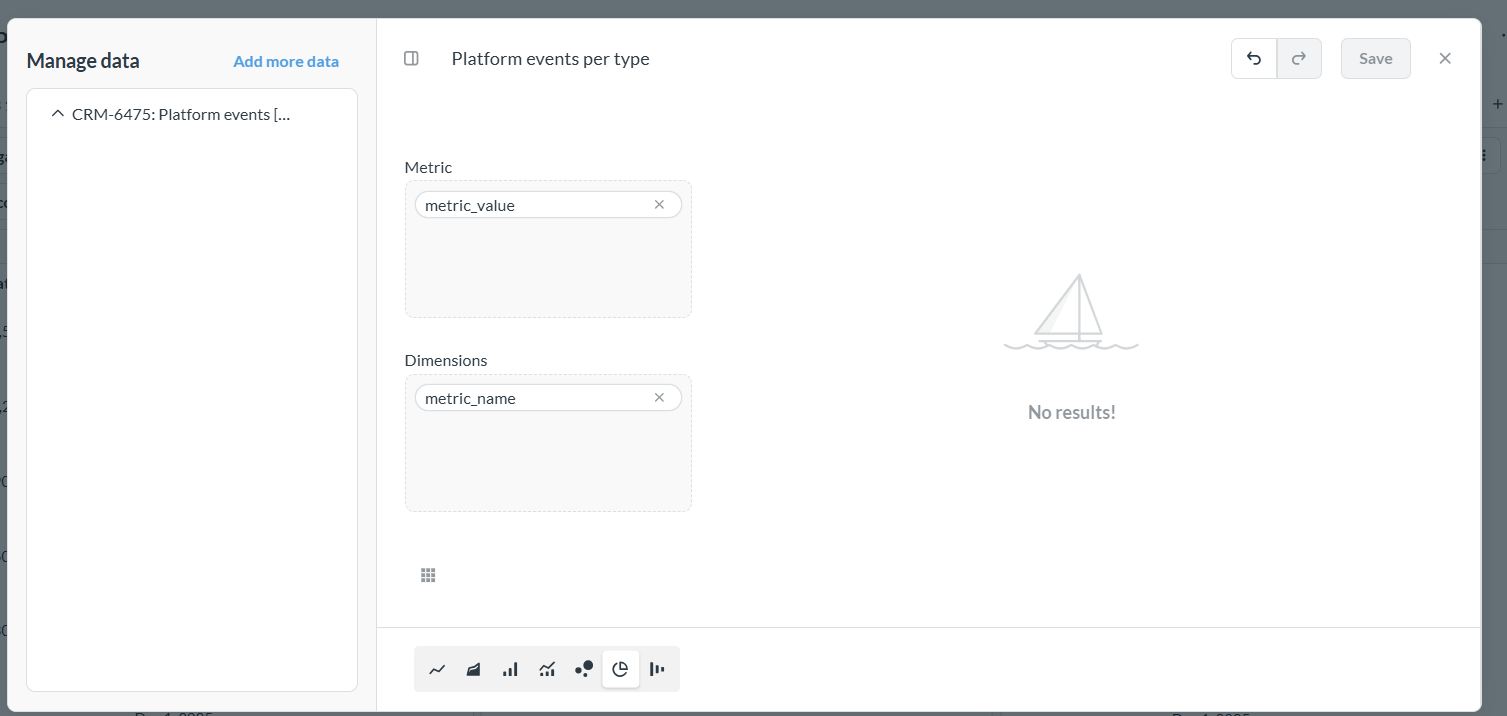Click the Pie chart icon

point(620,669)
